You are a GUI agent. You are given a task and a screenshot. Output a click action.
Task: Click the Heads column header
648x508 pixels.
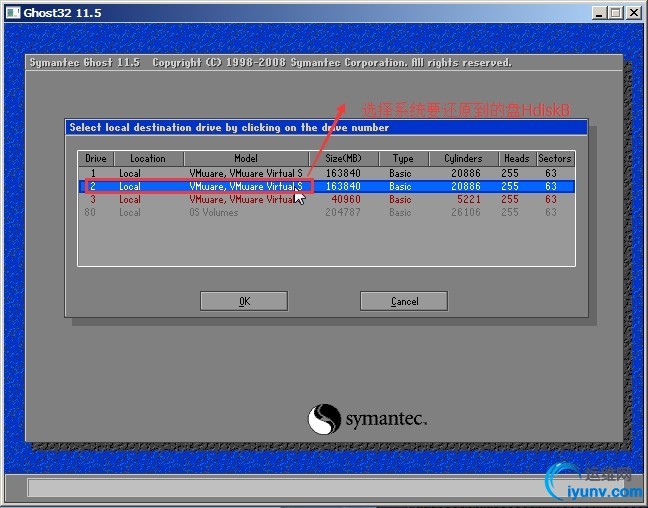click(x=517, y=158)
